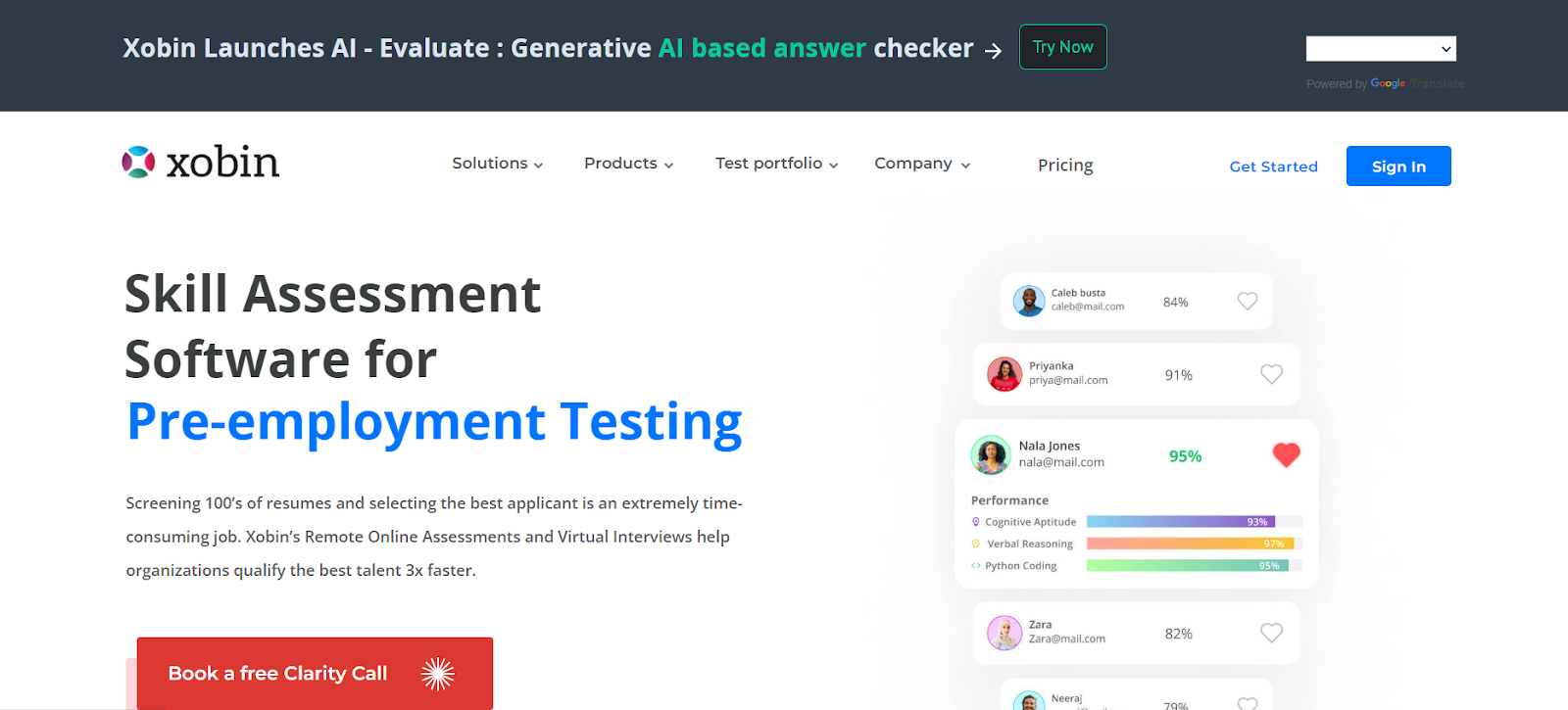The width and height of the screenshot is (1568, 710).
Task: Click the priya@mail.com email text
Action: [1068, 380]
